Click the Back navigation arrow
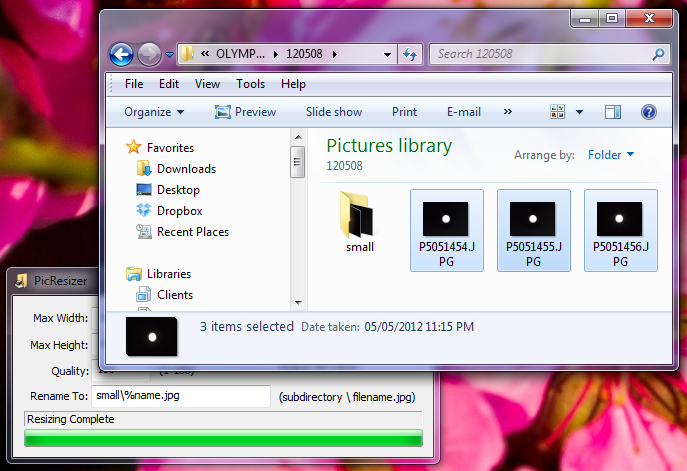This screenshot has height=471, width=687. (x=121, y=54)
